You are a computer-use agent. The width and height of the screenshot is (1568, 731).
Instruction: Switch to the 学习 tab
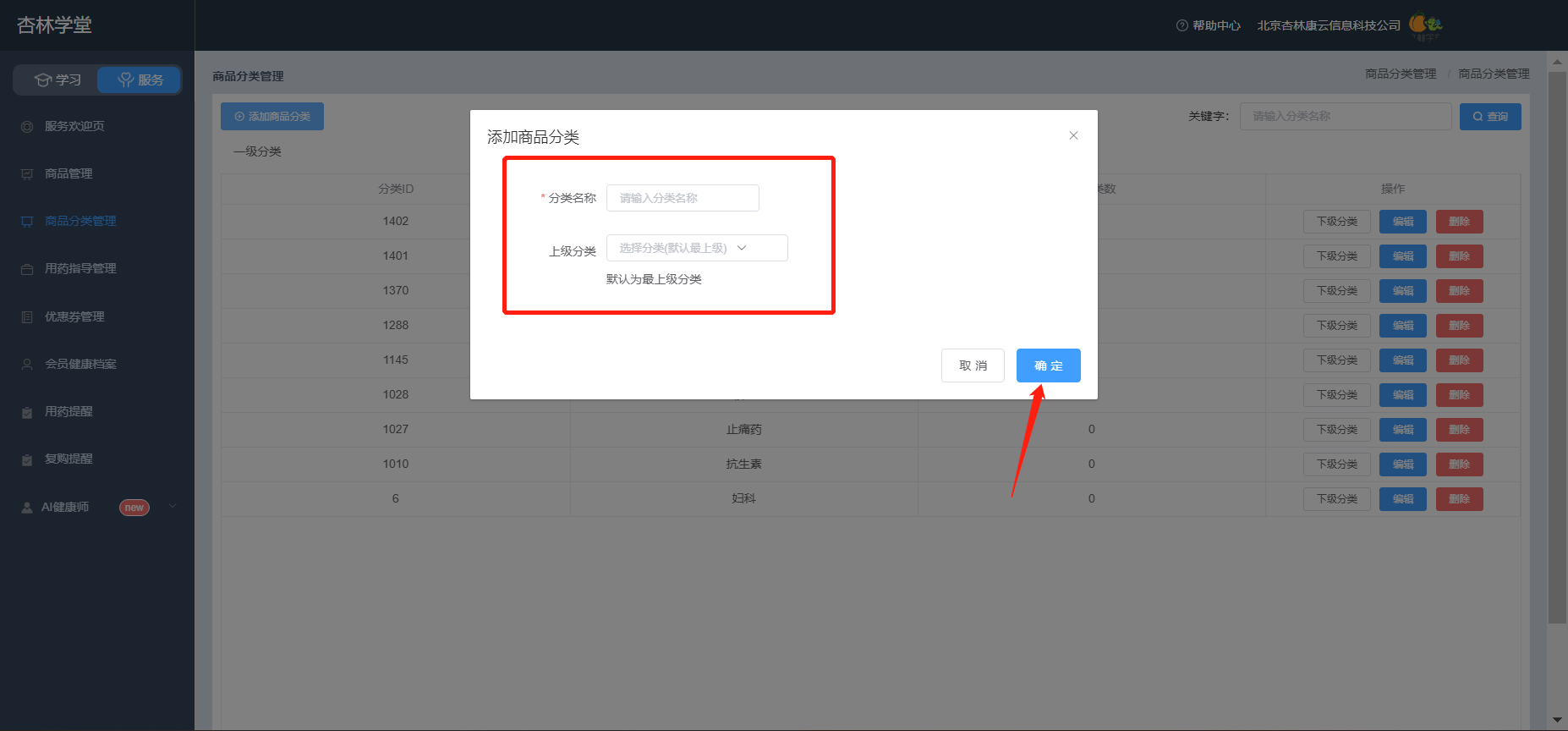[57, 80]
